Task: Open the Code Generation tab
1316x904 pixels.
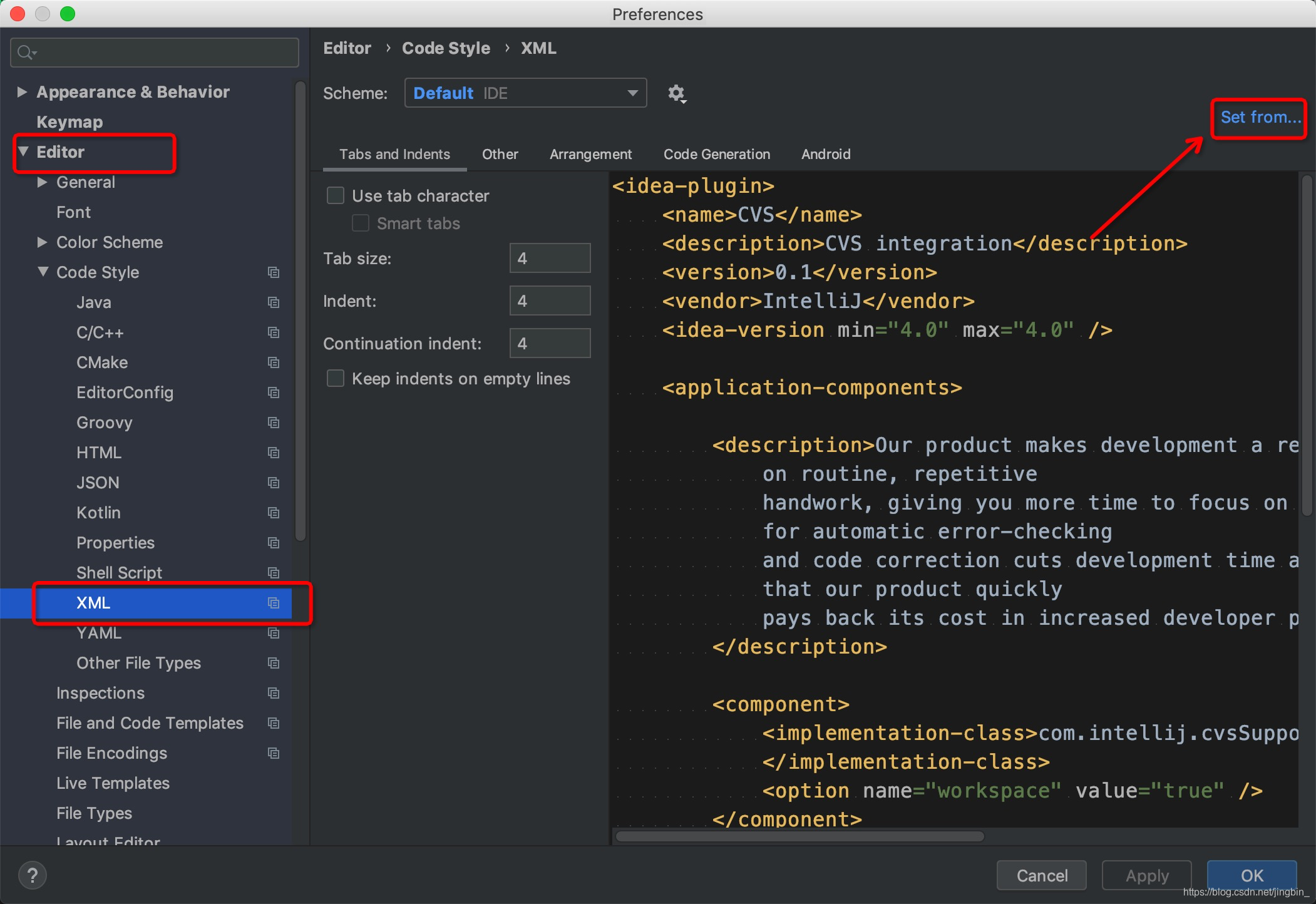Action: coord(717,155)
